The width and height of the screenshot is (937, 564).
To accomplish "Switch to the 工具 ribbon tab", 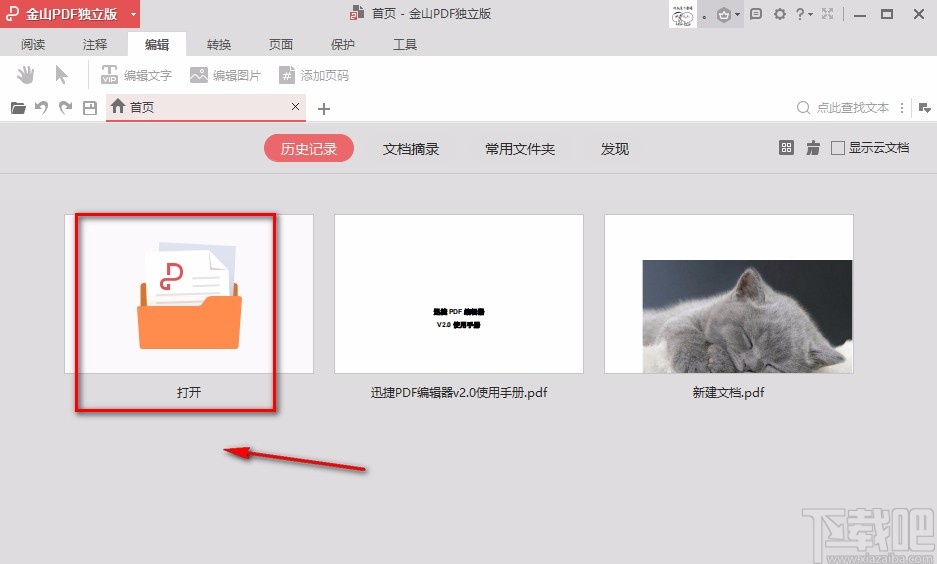I will click(405, 44).
